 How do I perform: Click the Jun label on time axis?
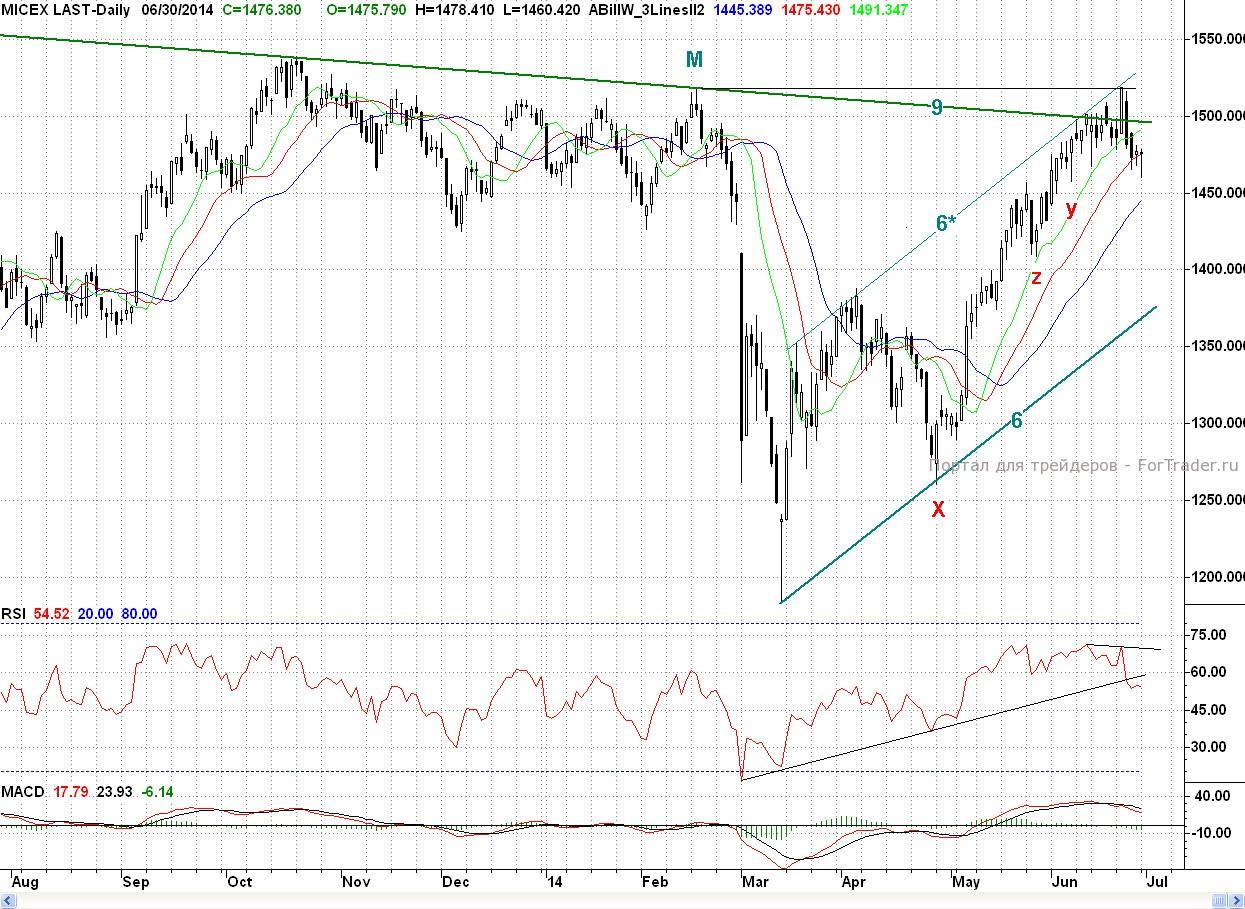(1067, 883)
